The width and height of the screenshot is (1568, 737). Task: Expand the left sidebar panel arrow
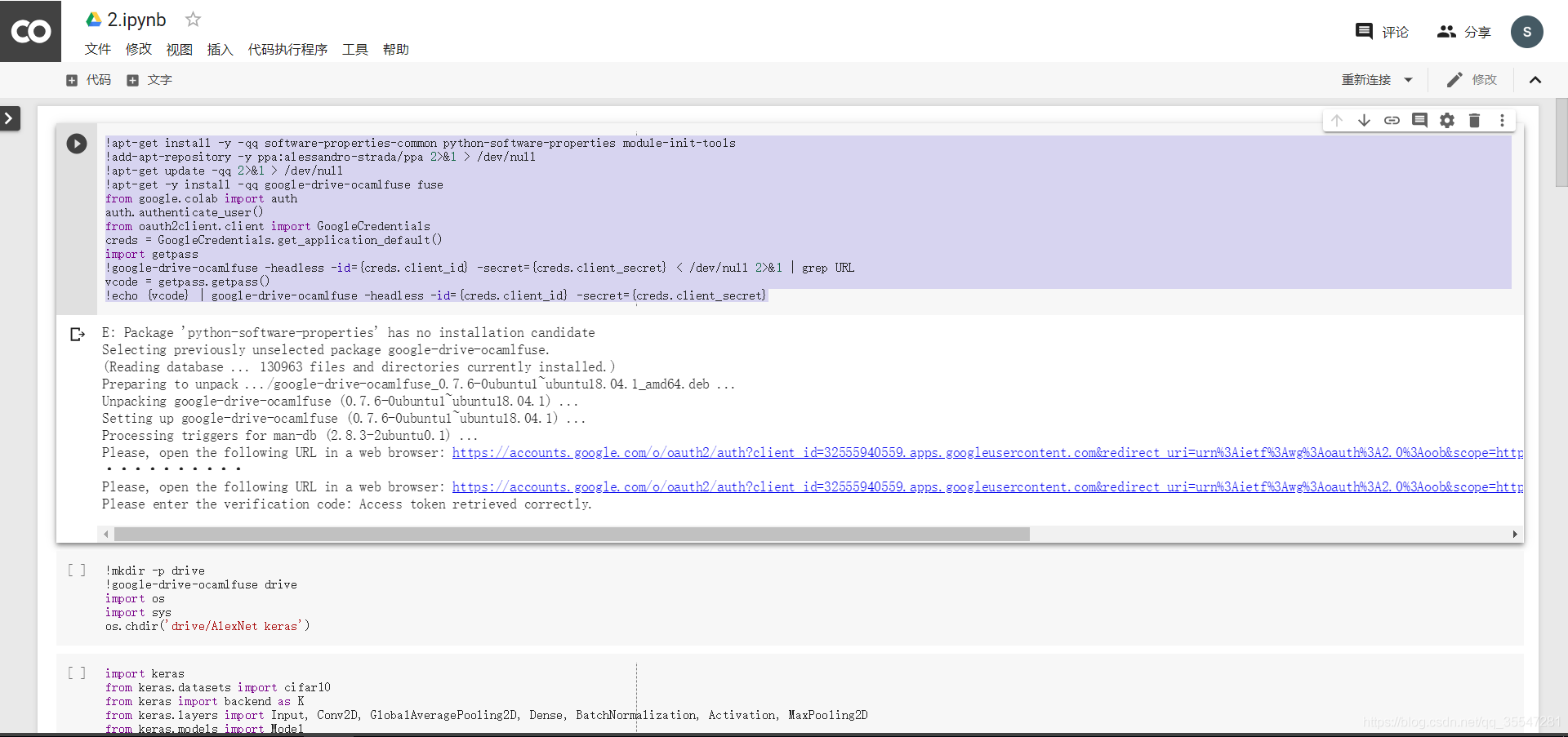coord(9,119)
